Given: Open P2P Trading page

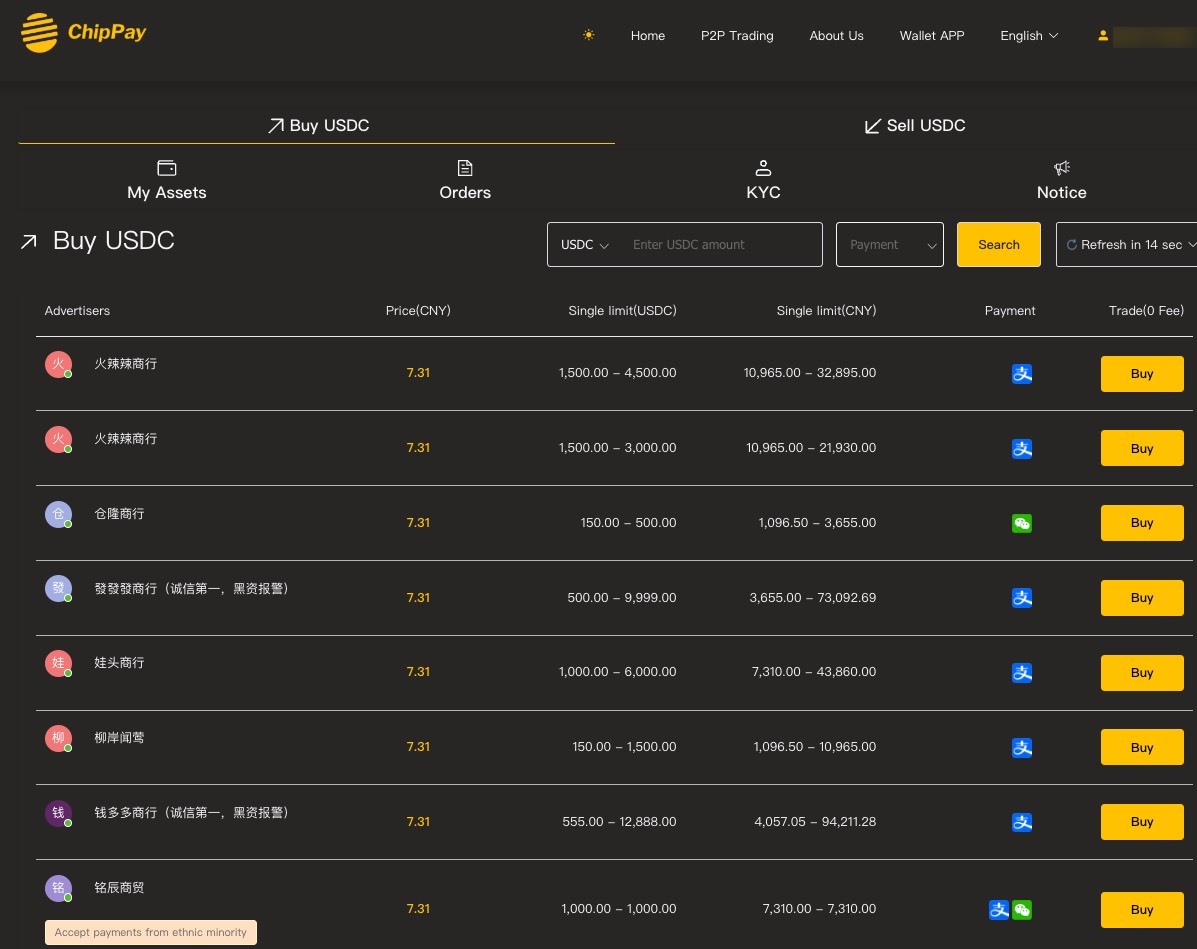Looking at the screenshot, I should [737, 36].
